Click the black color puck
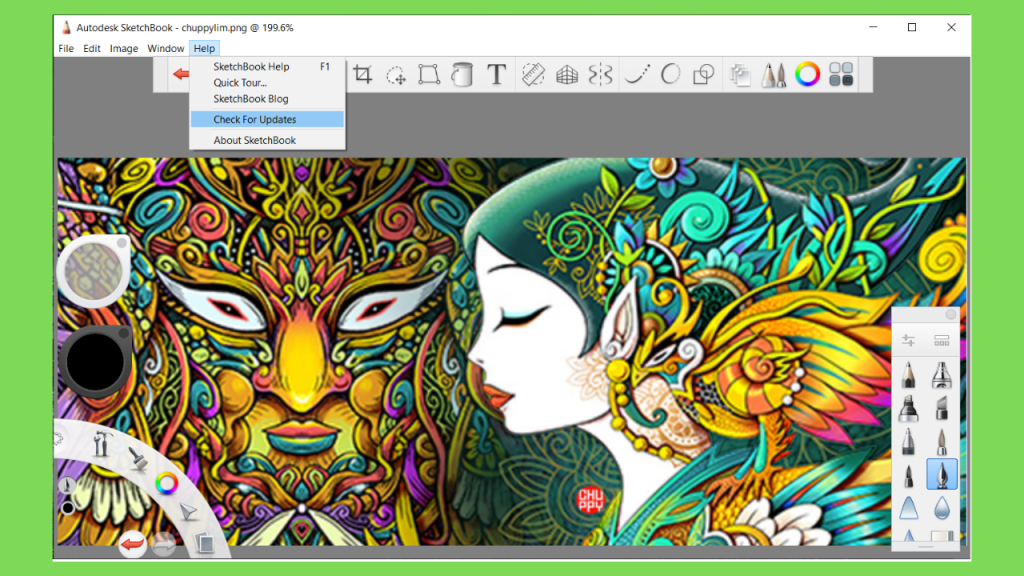Image resolution: width=1024 pixels, height=576 pixels. point(95,362)
